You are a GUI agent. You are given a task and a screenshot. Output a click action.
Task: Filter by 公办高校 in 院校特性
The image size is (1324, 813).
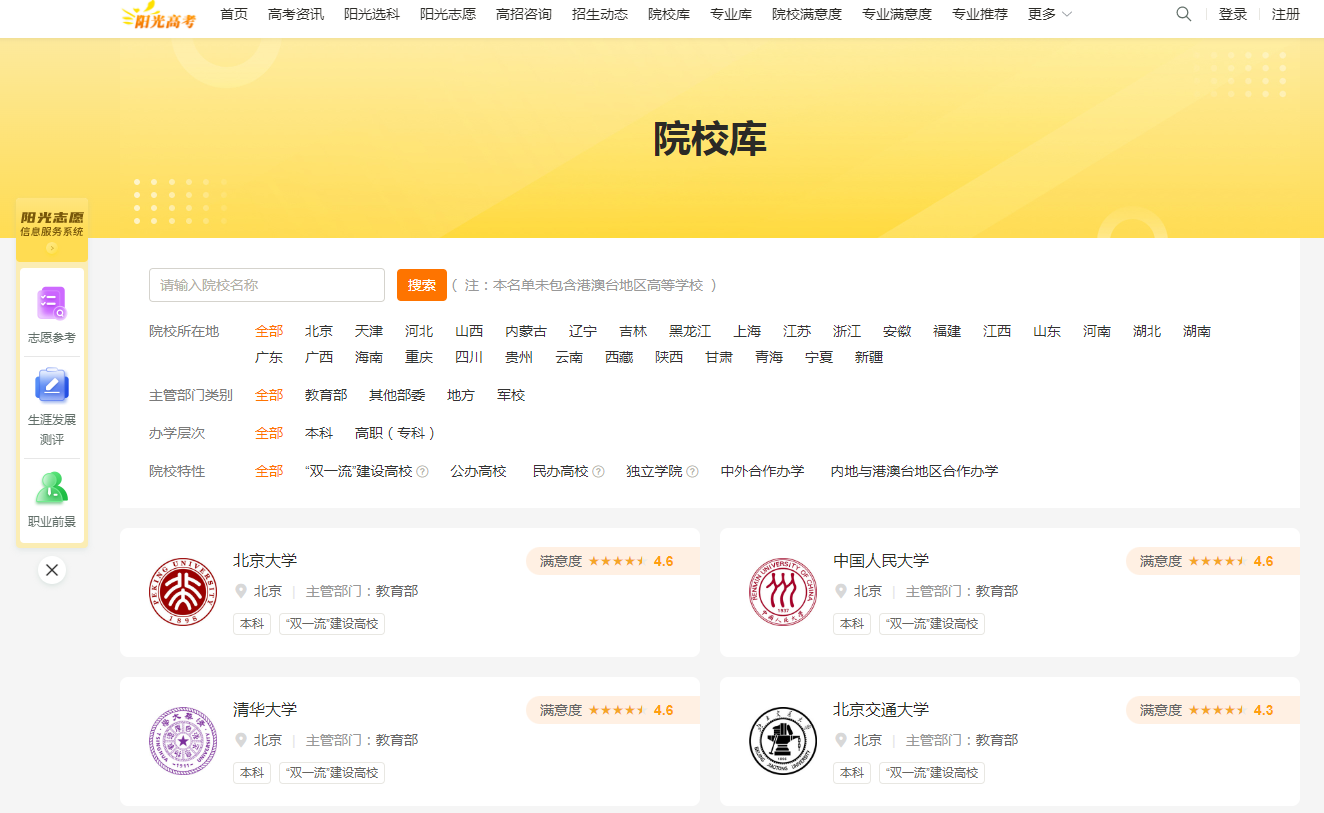pos(478,471)
